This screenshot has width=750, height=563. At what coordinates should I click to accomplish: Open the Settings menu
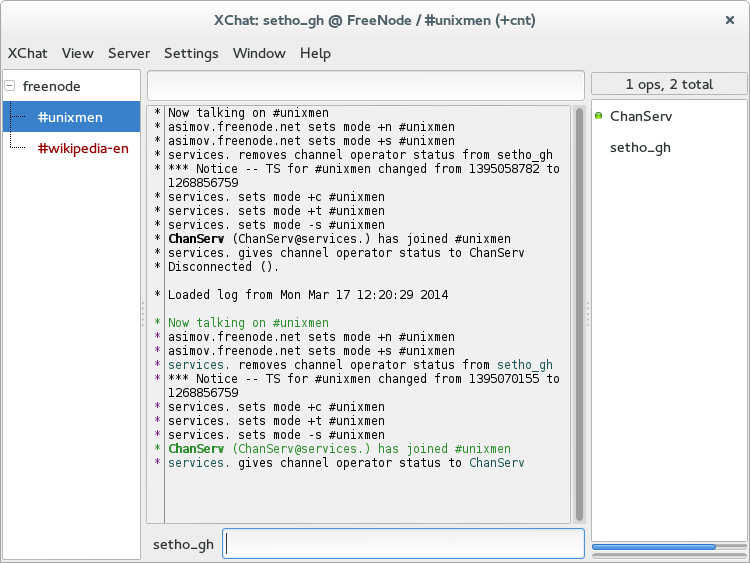(191, 53)
